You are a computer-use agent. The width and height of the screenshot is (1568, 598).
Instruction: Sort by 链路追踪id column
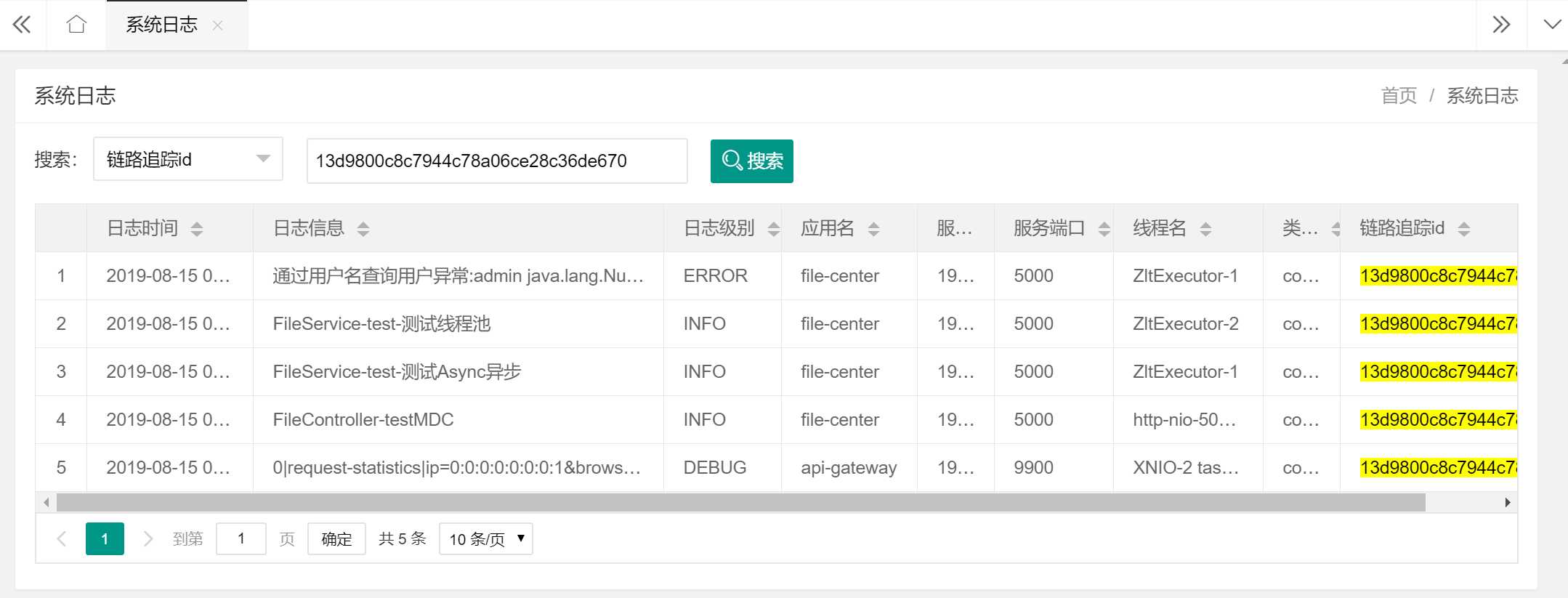1464,229
